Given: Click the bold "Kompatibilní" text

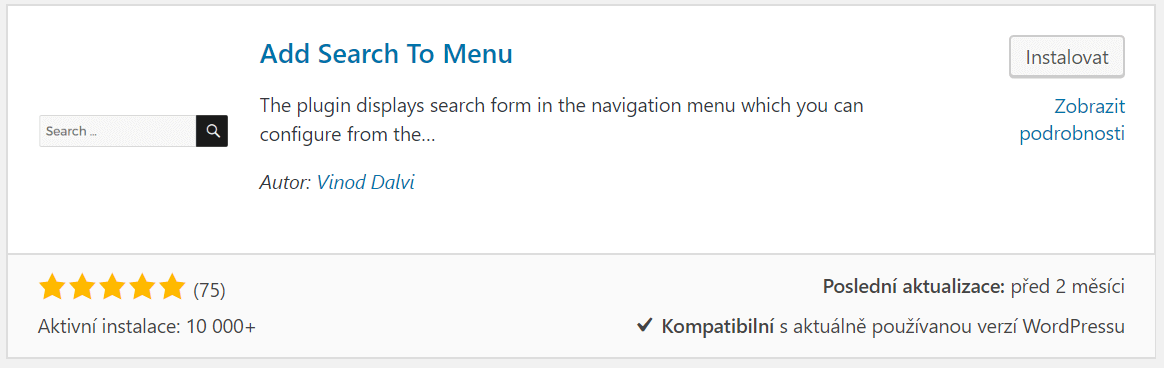Looking at the screenshot, I should [718, 326].
